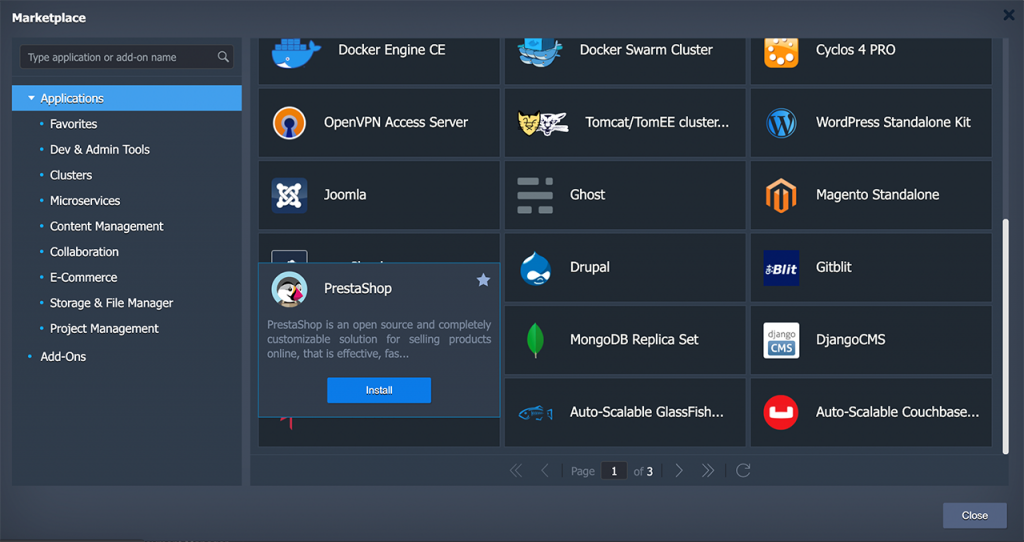The height and width of the screenshot is (542, 1024).
Task: Go to the previous page
Action: coord(545,471)
